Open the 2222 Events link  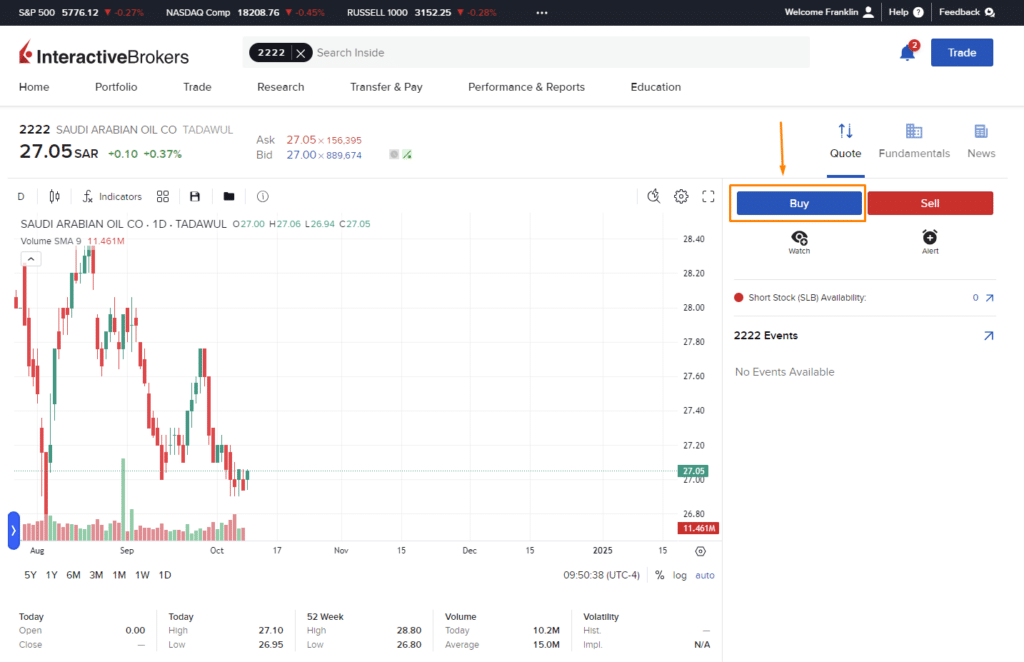[988, 336]
